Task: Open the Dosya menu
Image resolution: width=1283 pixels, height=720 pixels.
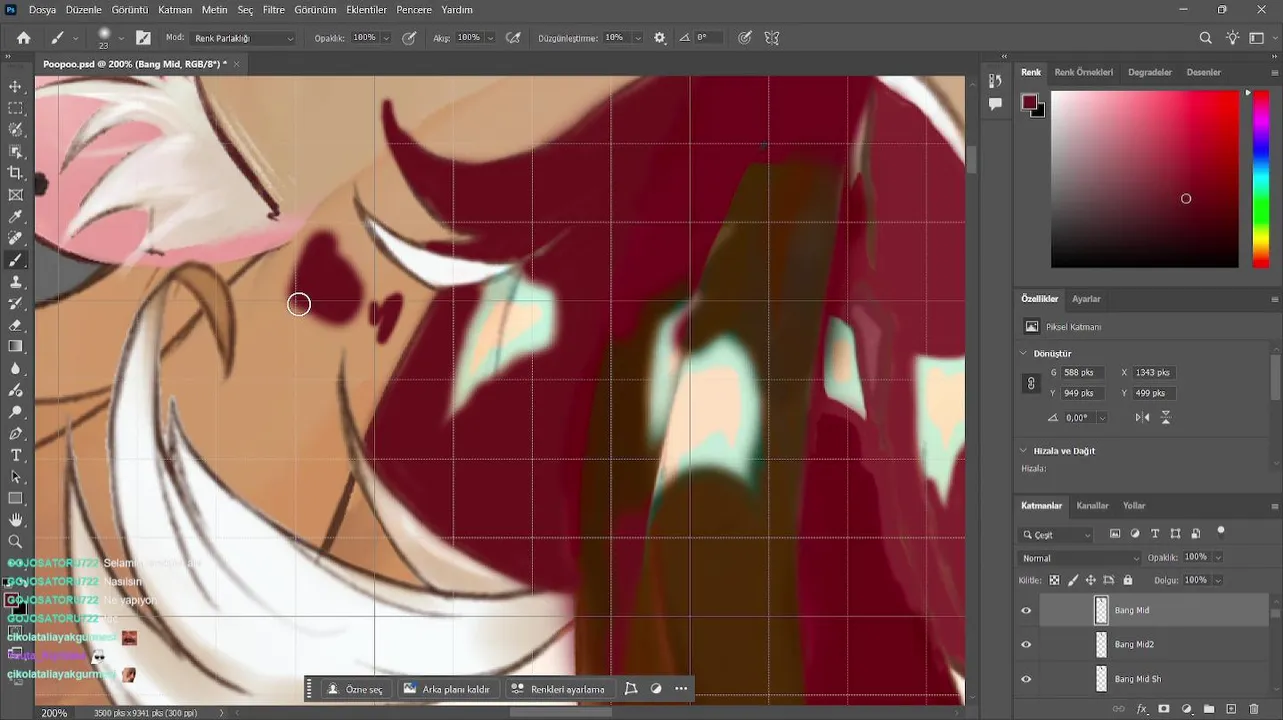Action: pyautogui.click(x=42, y=10)
